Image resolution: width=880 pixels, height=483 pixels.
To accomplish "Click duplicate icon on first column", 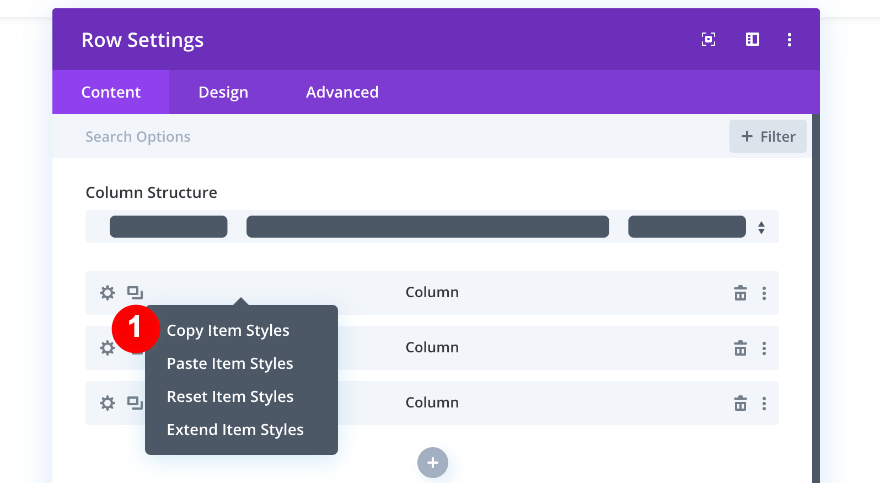I will click(x=135, y=293).
